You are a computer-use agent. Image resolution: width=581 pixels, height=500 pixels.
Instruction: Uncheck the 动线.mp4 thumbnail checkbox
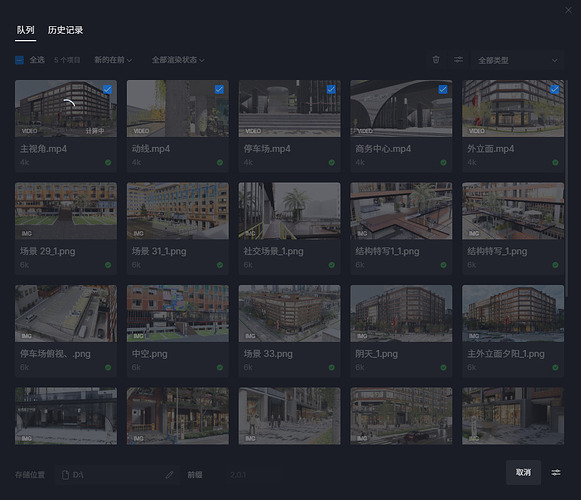219,89
